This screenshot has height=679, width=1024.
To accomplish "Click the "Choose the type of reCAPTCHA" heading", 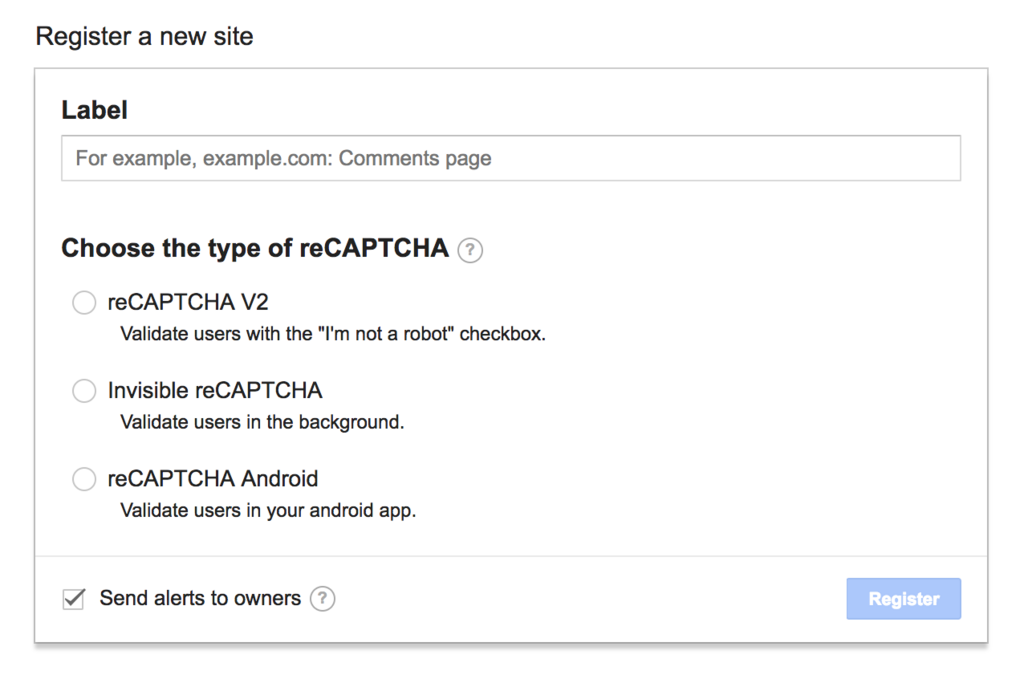I will (255, 249).
